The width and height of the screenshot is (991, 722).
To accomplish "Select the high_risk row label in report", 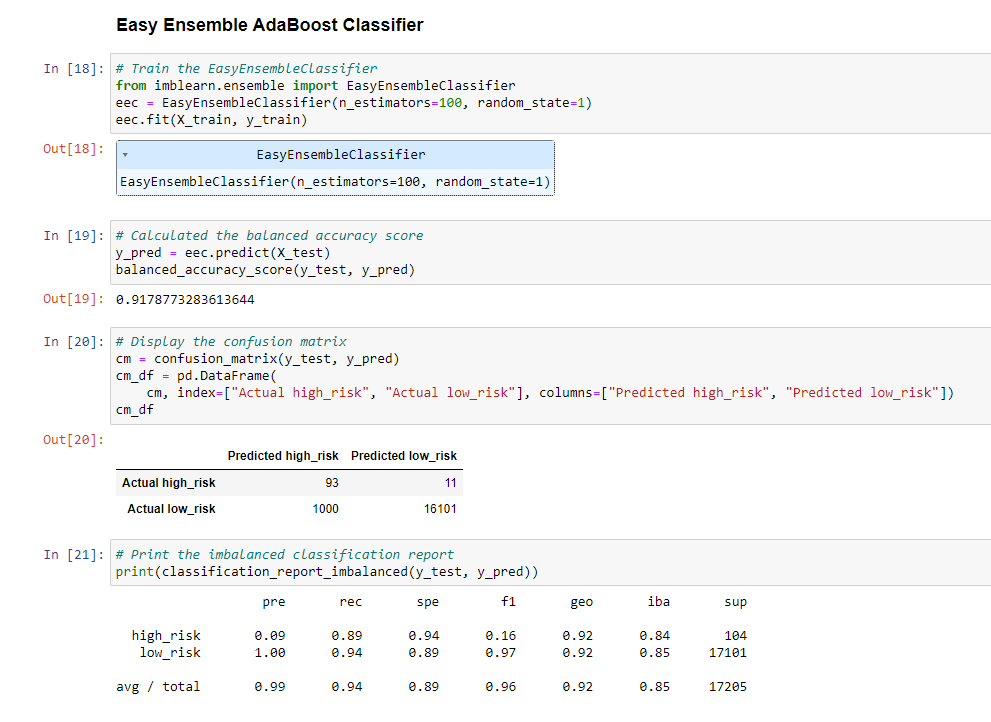I will click(x=166, y=635).
